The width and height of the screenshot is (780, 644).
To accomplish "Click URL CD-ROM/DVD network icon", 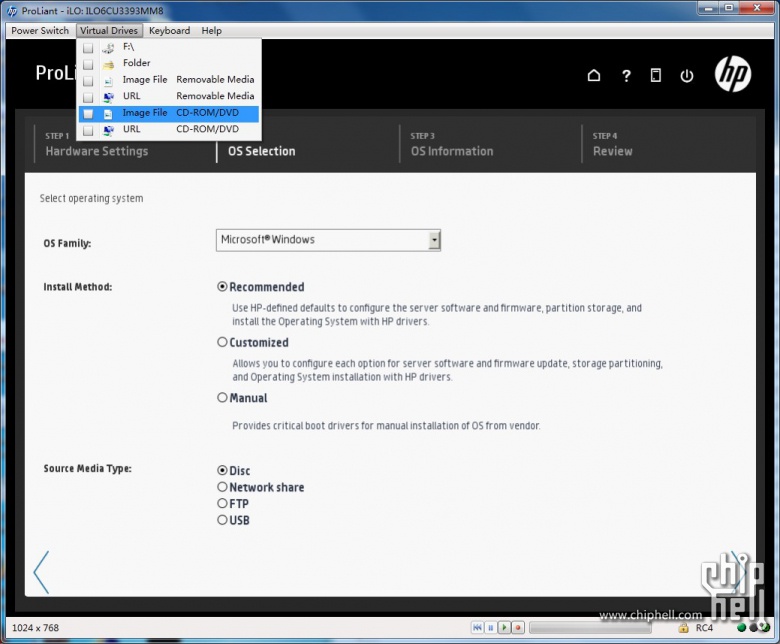I will pos(108,130).
